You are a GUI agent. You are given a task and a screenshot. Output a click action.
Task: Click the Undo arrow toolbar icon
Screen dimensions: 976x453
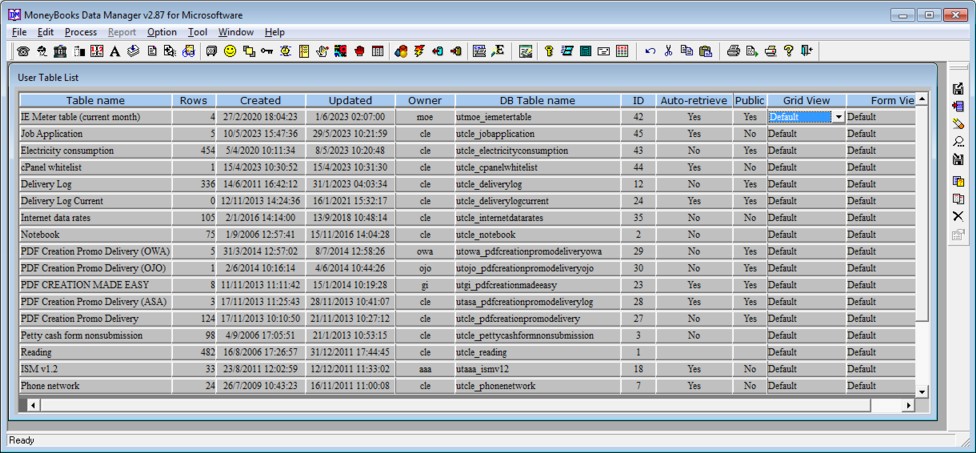tap(650, 51)
